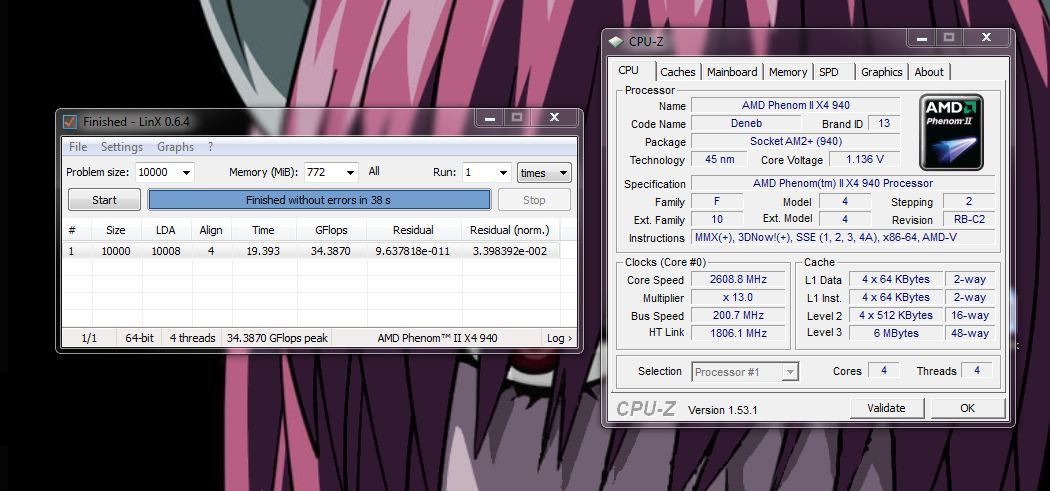Click the Time column header

263,230
